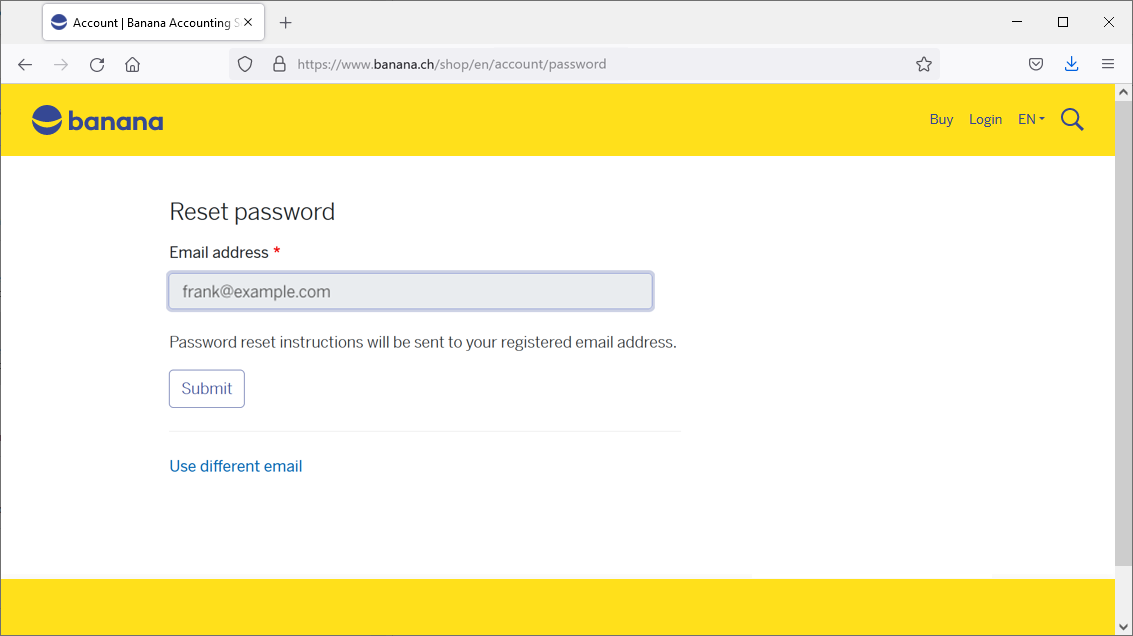Go to the browser home page icon

click(x=132, y=64)
